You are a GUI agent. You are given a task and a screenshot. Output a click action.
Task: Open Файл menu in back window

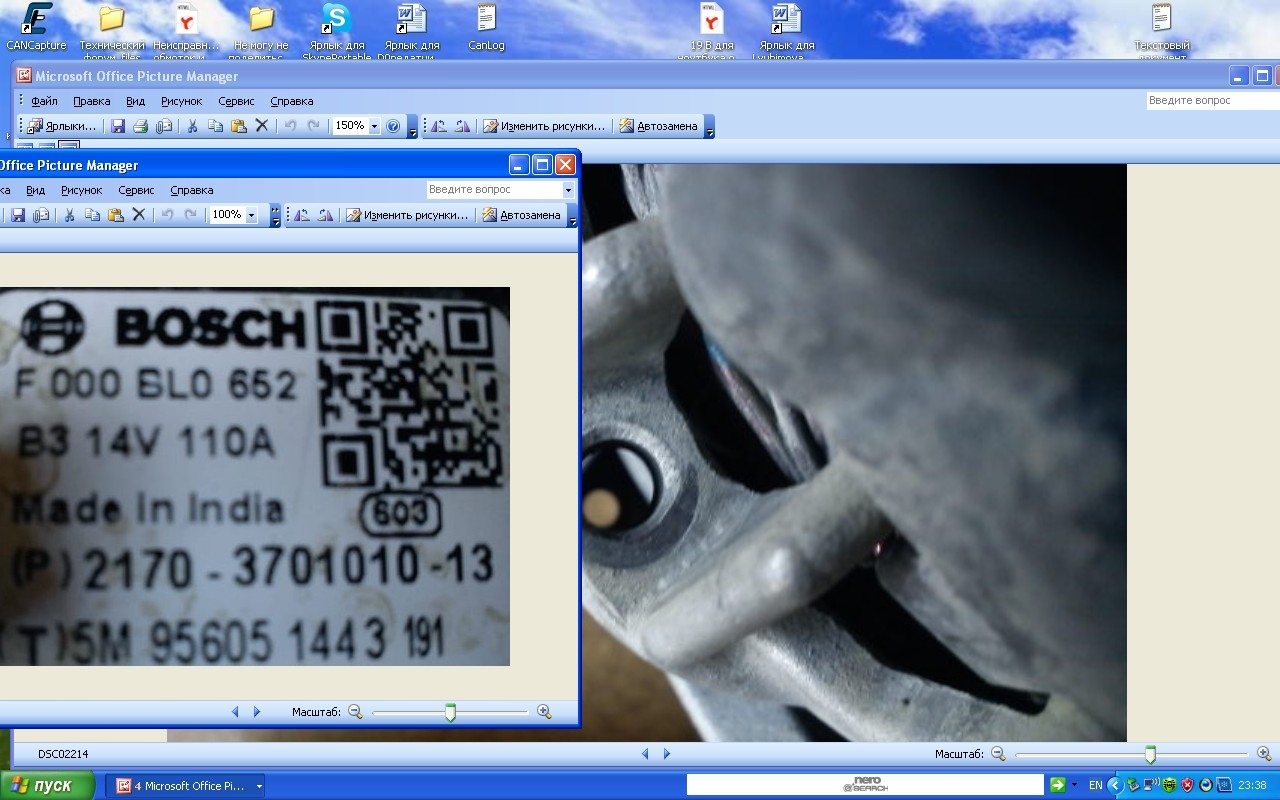tap(44, 101)
